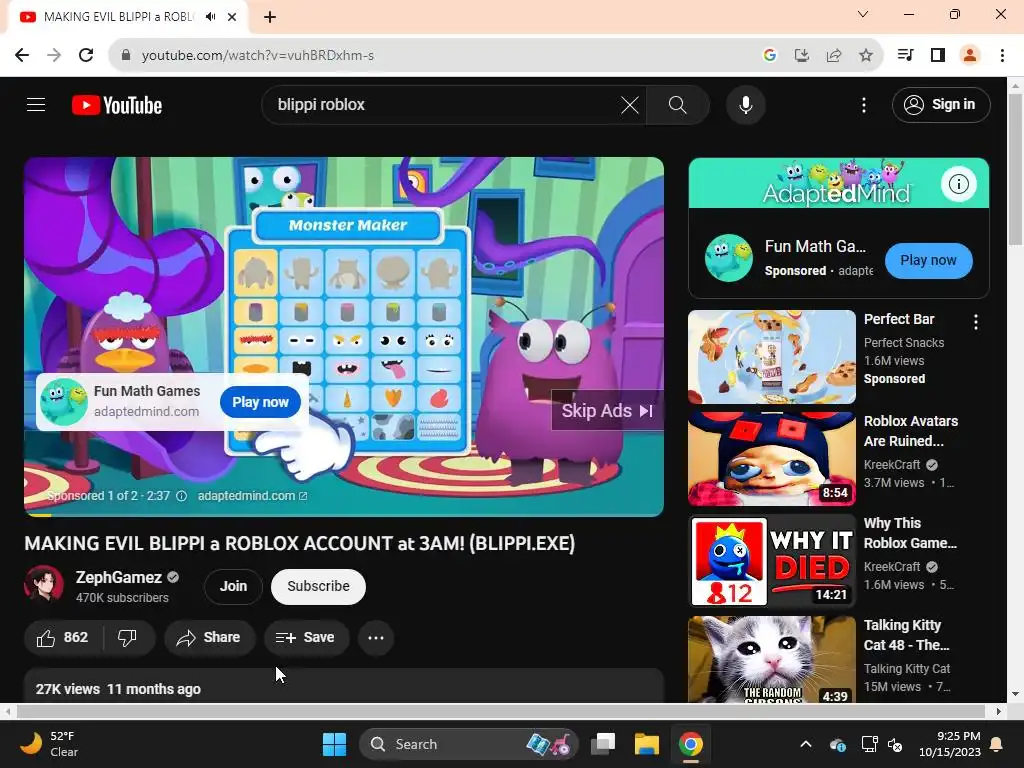Open Roblox Avatars Are Ruined thumbnail

[771, 458]
